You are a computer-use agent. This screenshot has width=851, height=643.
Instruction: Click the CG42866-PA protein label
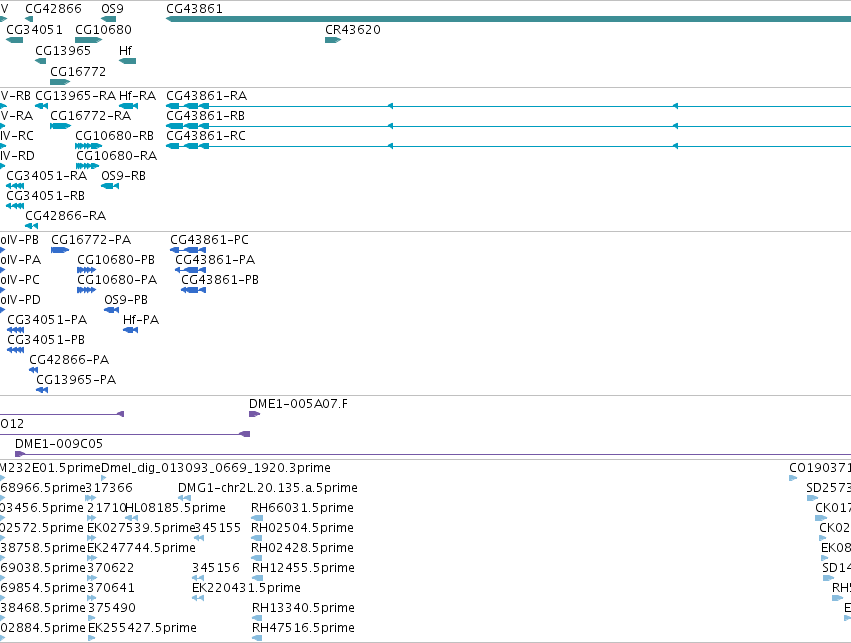(69, 360)
